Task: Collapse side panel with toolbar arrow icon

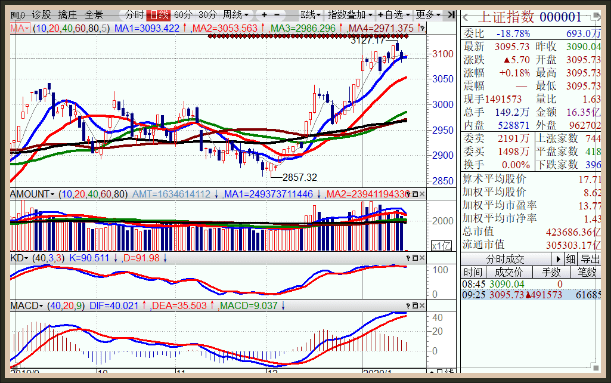Action: click(451, 15)
